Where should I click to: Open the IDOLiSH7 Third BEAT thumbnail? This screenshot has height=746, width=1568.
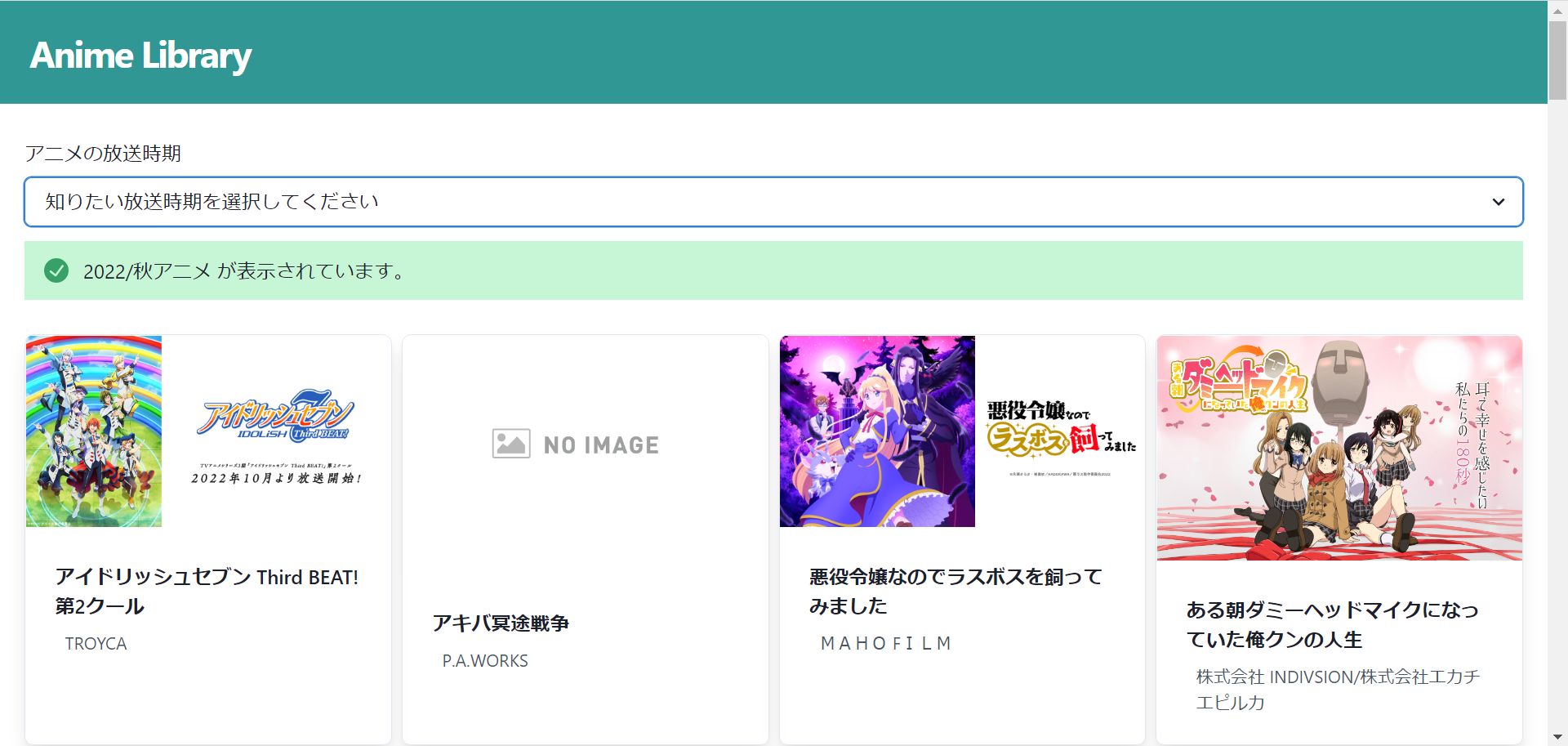point(208,431)
